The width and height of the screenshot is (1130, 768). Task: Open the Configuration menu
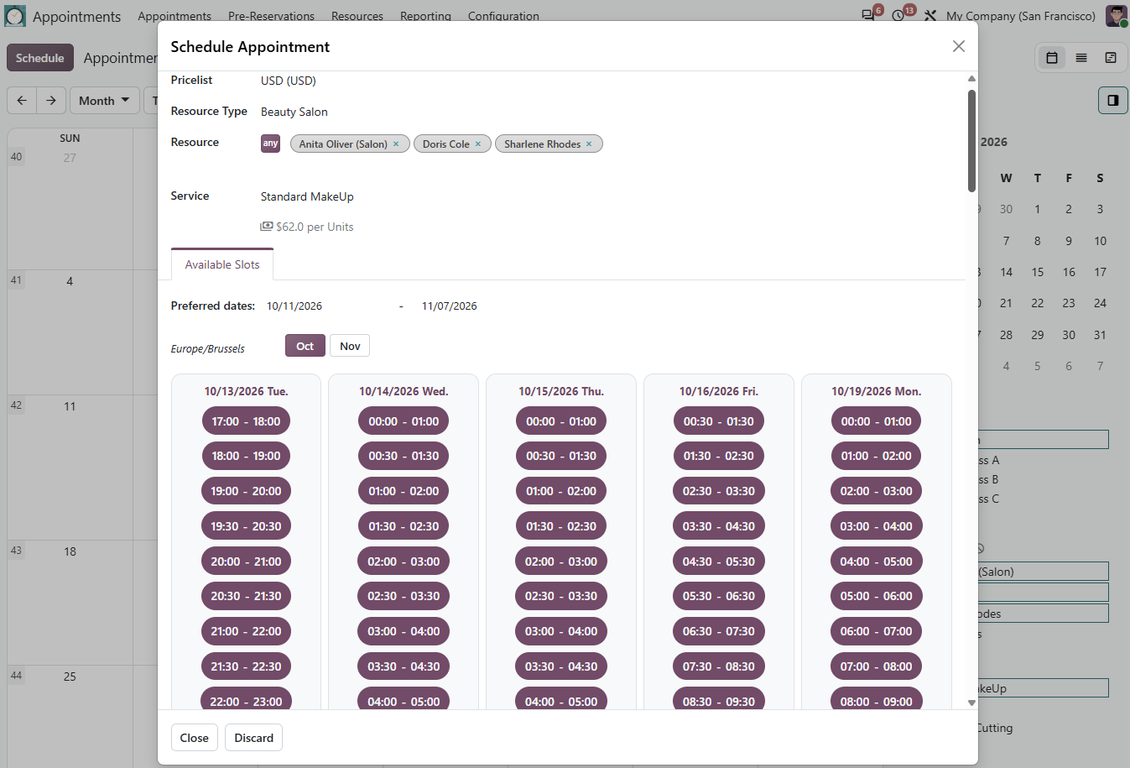[x=503, y=16]
